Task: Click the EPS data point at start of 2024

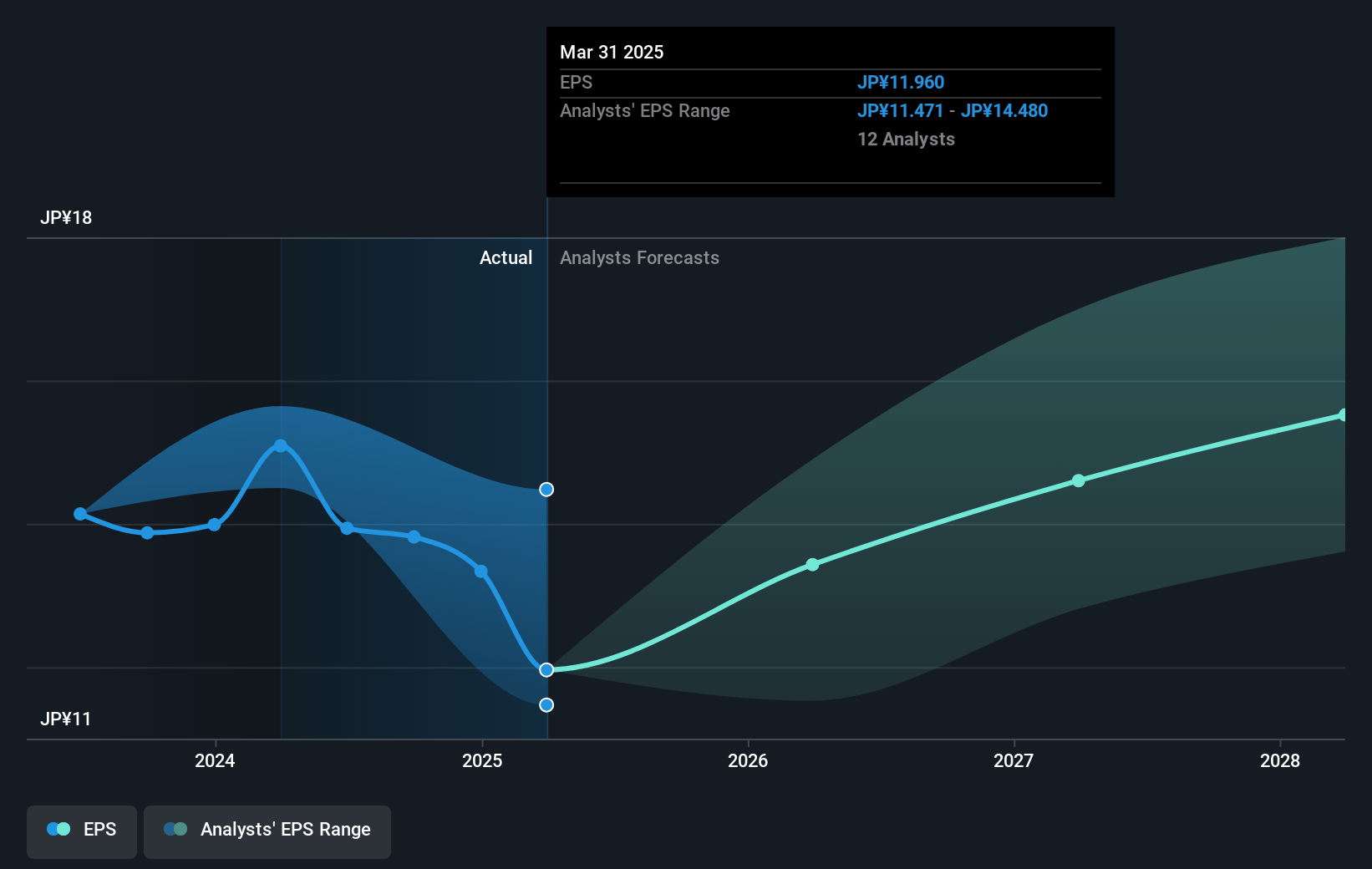Action: pos(214,525)
